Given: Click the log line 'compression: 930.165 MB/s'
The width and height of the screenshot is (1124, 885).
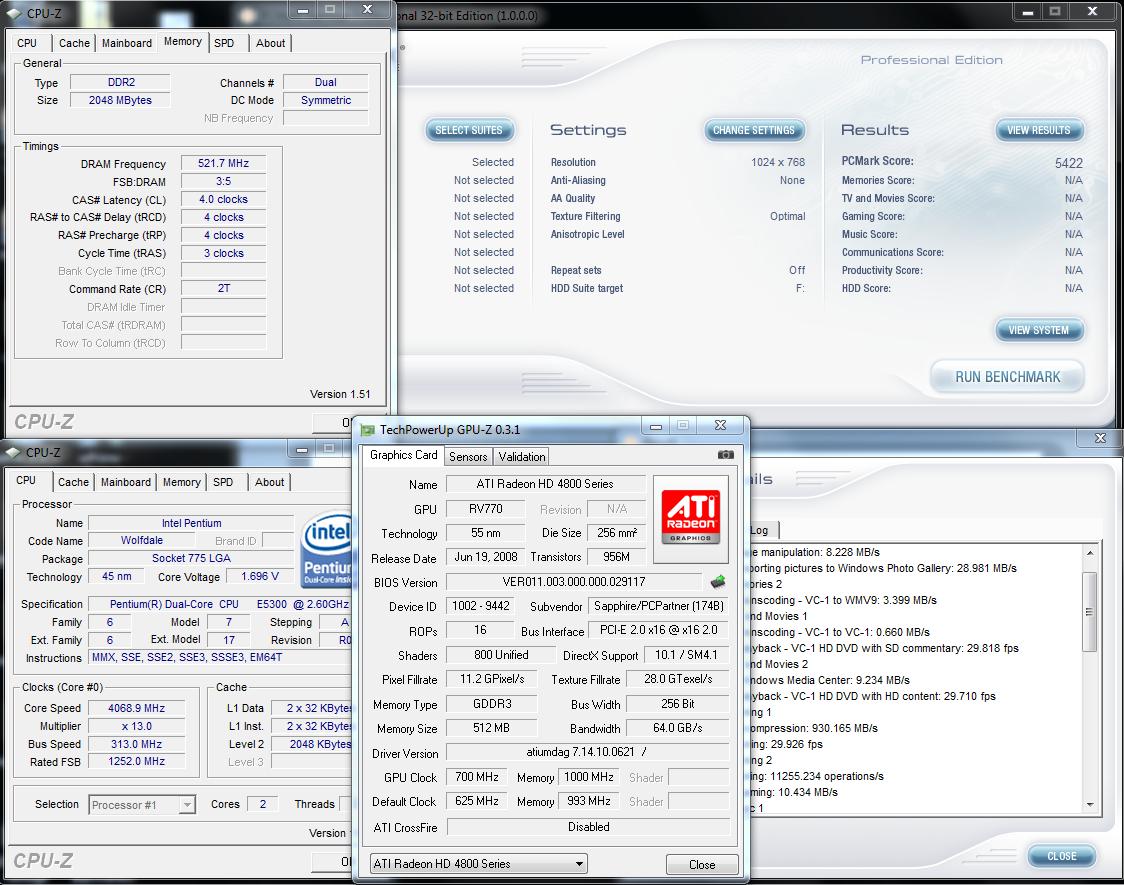Looking at the screenshot, I should [x=814, y=728].
